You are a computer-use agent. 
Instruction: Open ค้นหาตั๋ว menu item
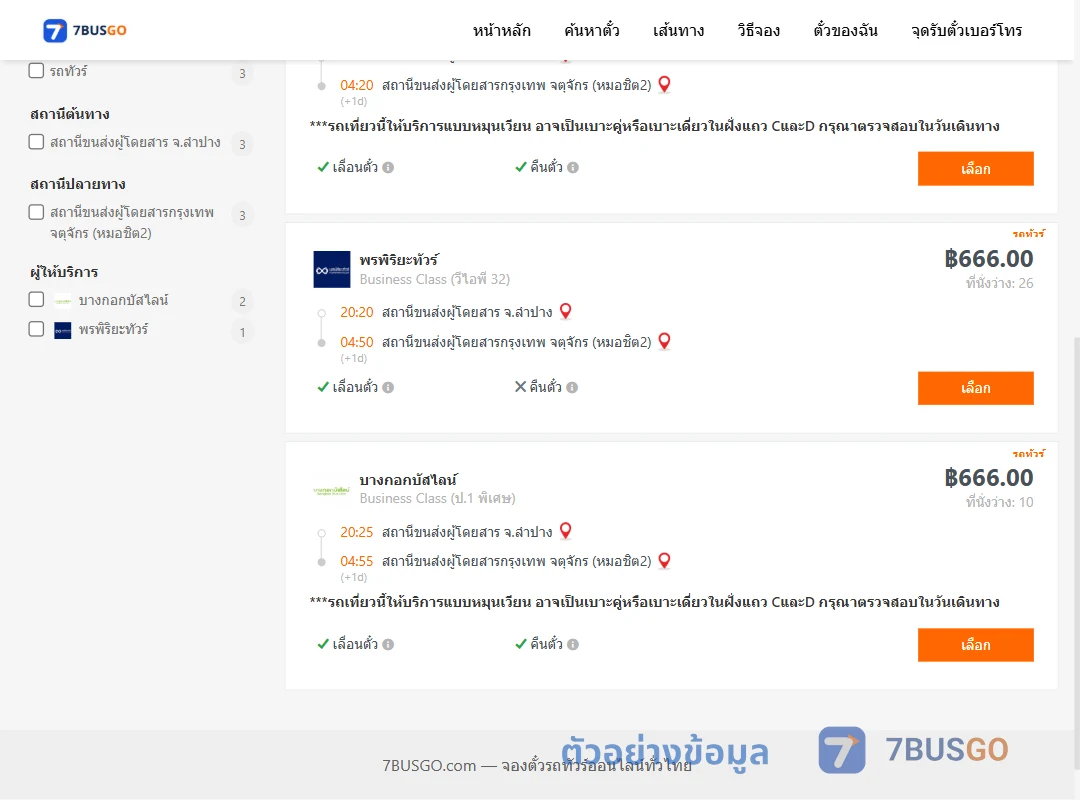(x=592, y=30)
